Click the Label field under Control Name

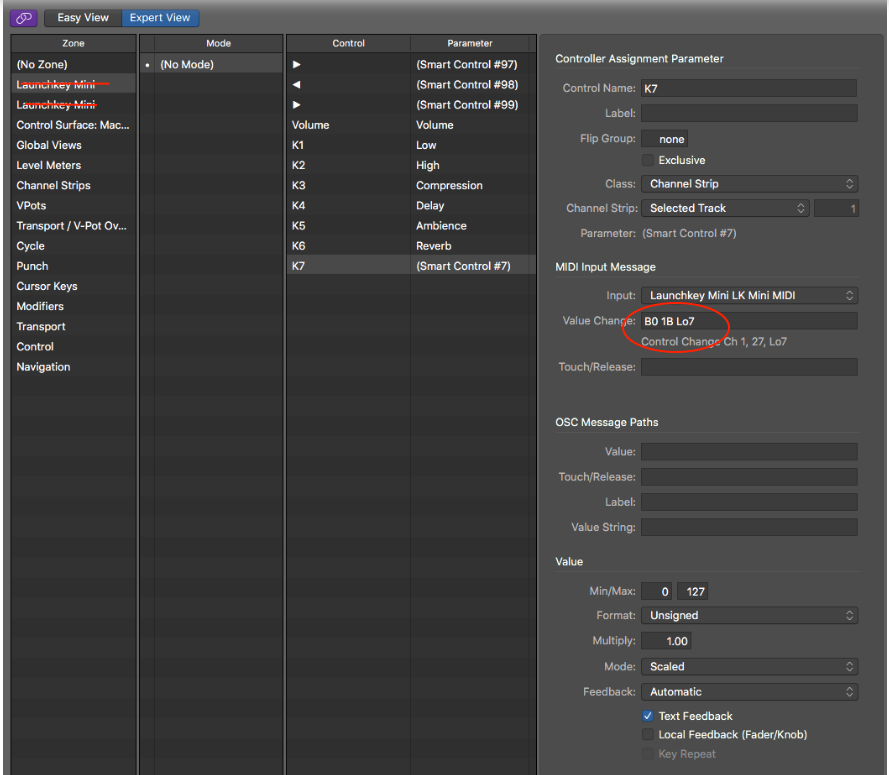pyautogui.click(x=749, y=113)
